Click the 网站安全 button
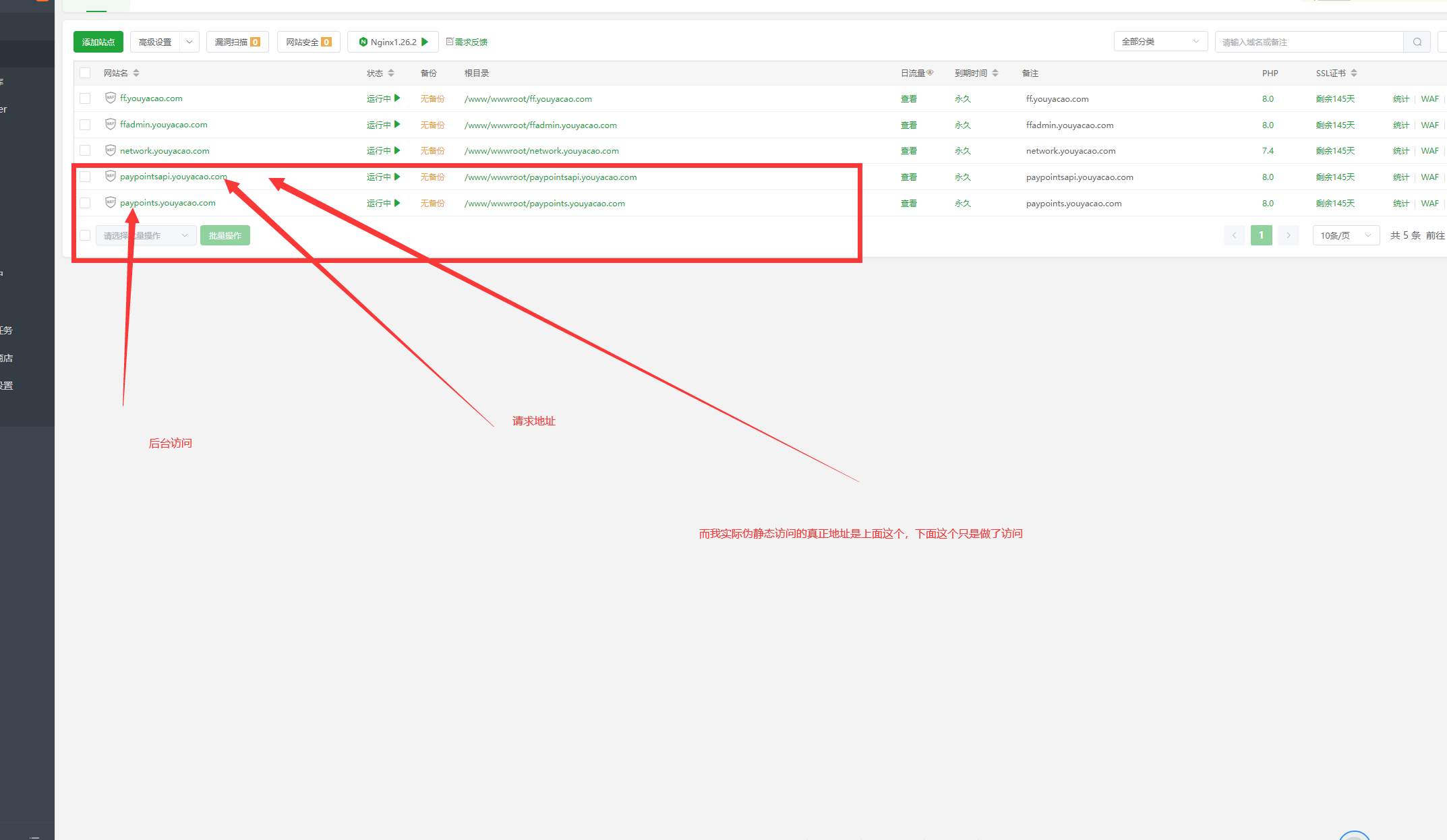Image resolution: width=1447 pixels, height=840 pixels. click(309, 42)
